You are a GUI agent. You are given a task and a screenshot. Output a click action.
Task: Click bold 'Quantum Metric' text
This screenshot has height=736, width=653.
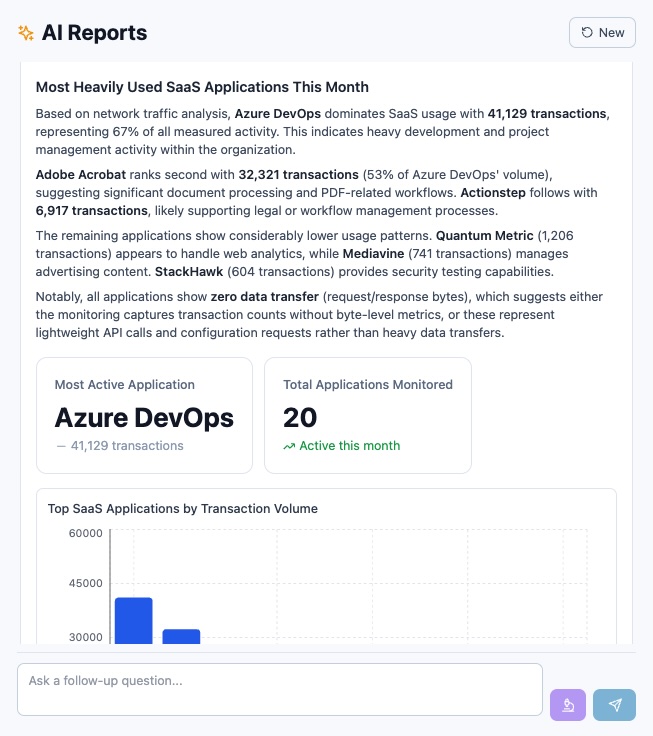pyautogui.click(x=484, y=236)
